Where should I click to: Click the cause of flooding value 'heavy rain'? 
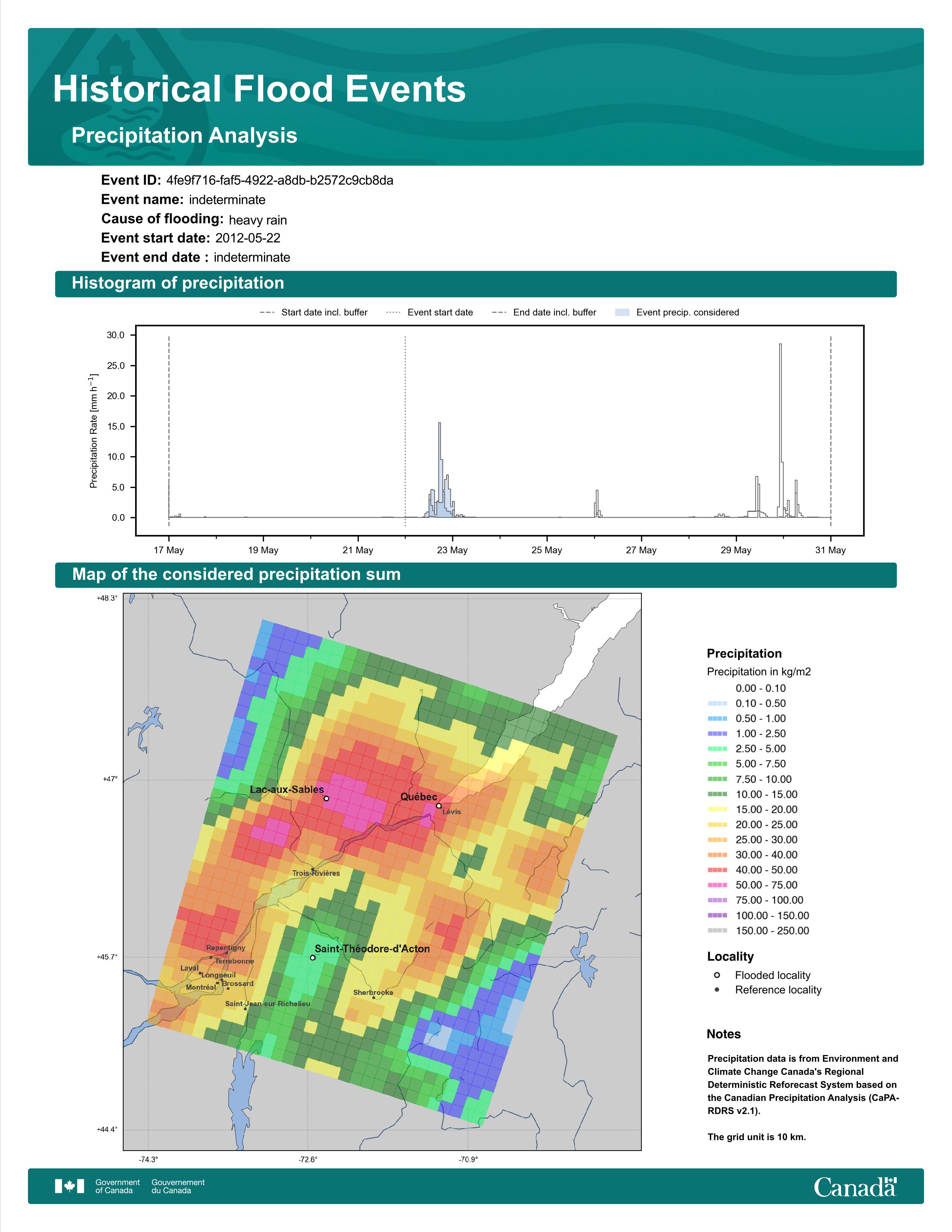(258, 220)
